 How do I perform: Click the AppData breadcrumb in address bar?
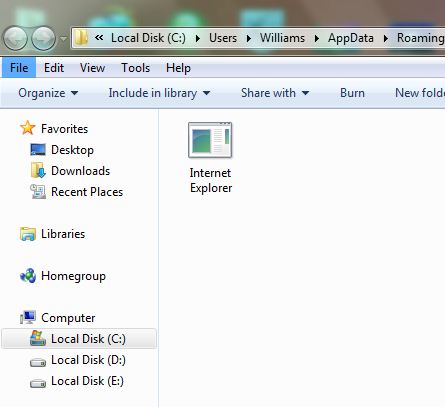(x=351, y=38)
